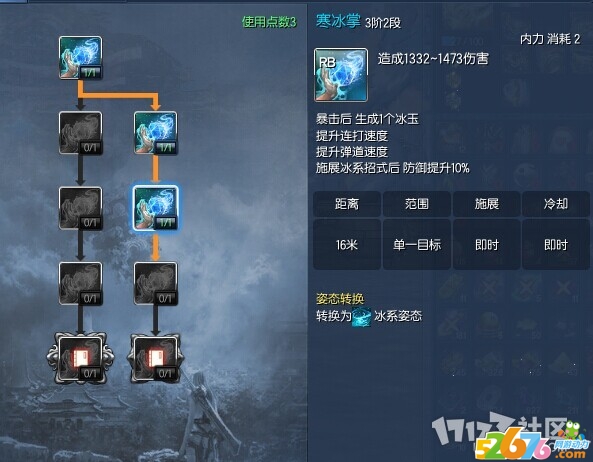Click the left book-locked final skill node
The image size is (593, 462).
click(81, 358)
